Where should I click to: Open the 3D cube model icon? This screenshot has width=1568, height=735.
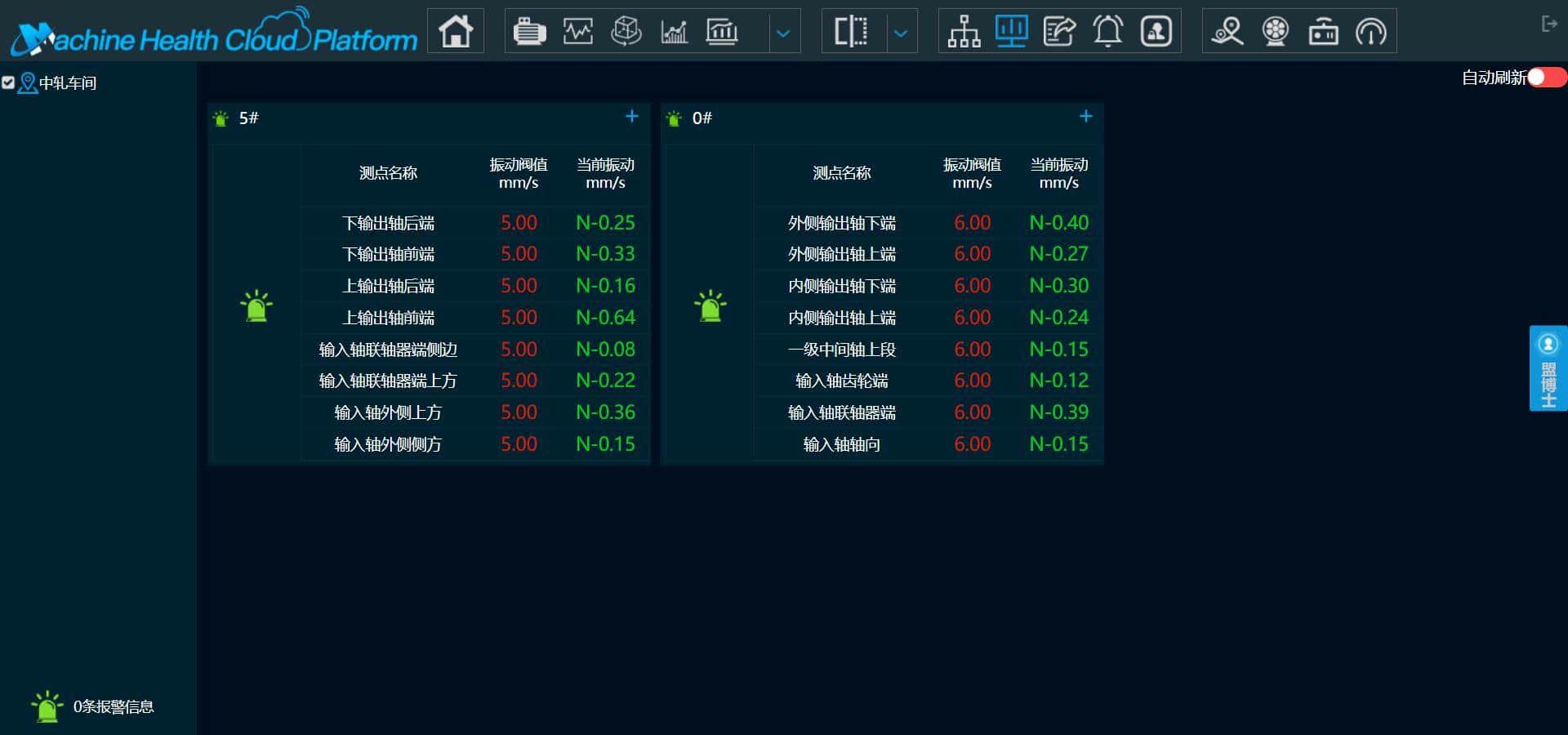click(626, 32)
